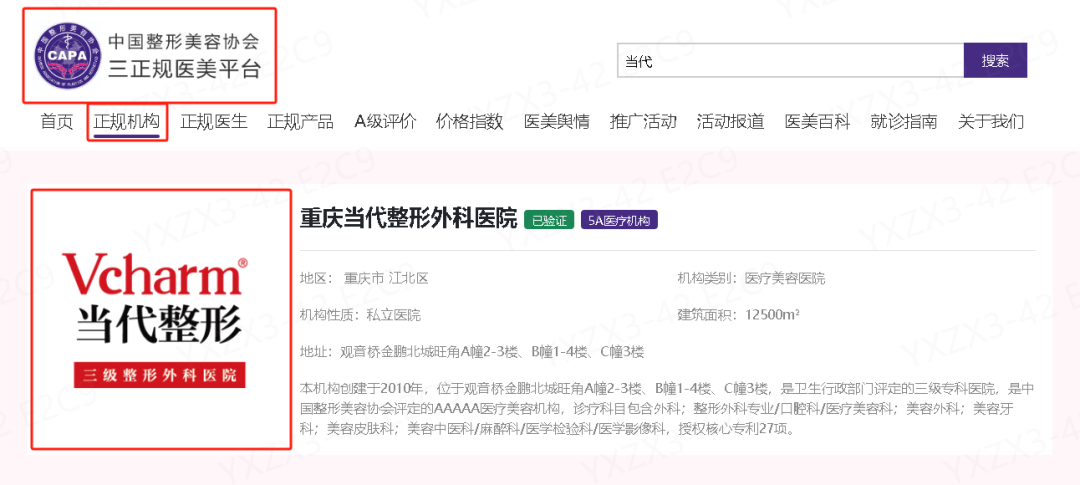Screen dimensions: 1080x485
Task: Select the 正规机构 navigation tab
Action: pyautogui.click(x=127, y=122)
